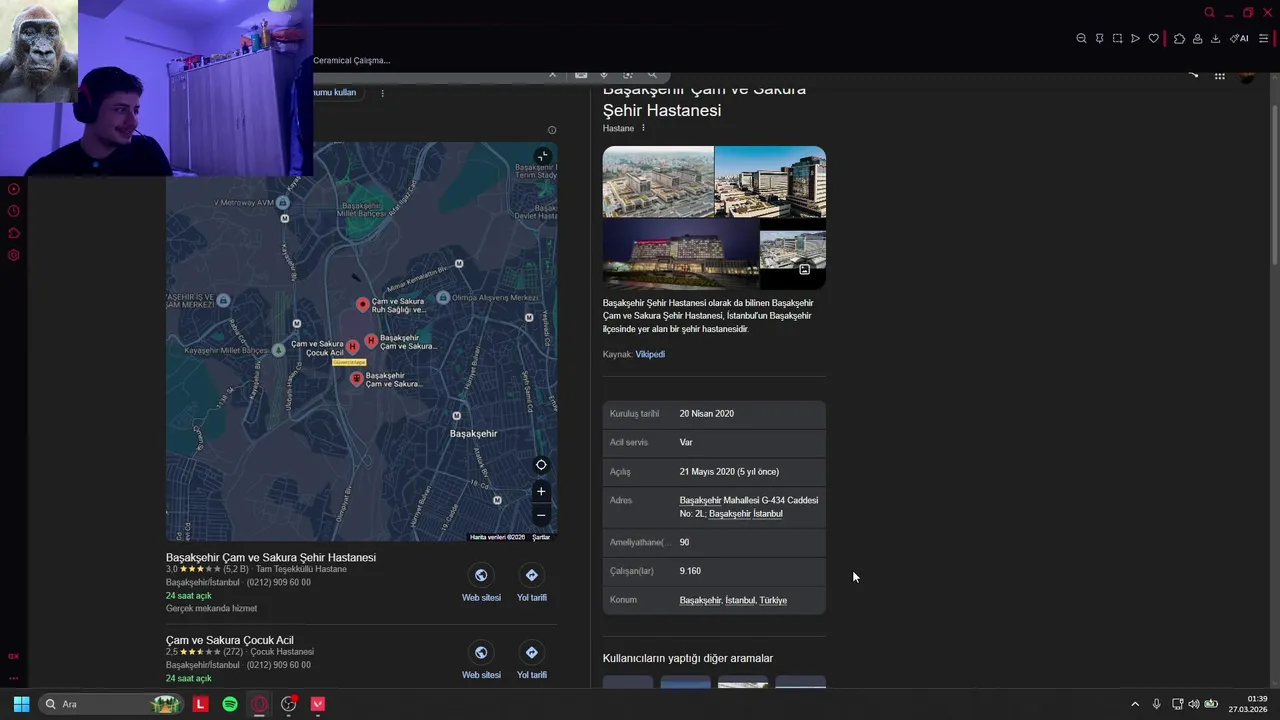The image size is (1280, 720).
Task: Click the sidebar settings gear icon
Action: (x=13, y=255)
